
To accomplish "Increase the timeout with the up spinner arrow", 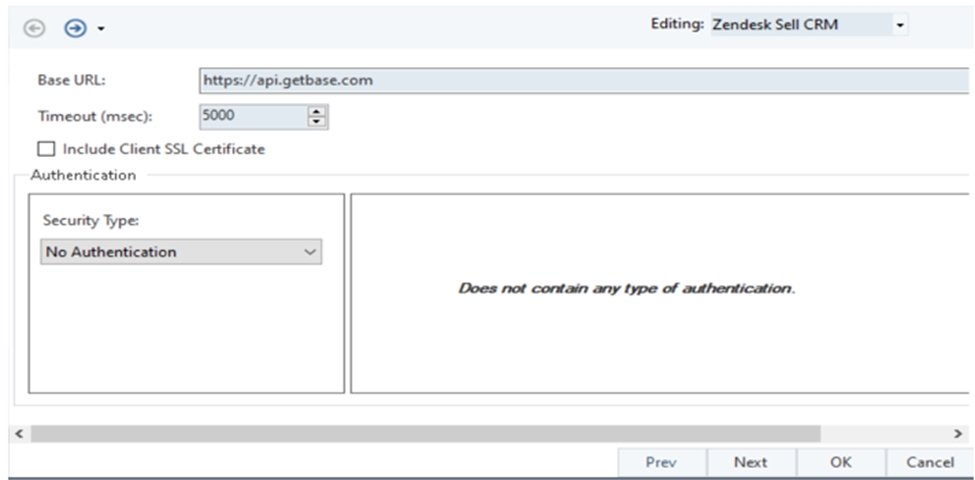I will tap(318, 111).
